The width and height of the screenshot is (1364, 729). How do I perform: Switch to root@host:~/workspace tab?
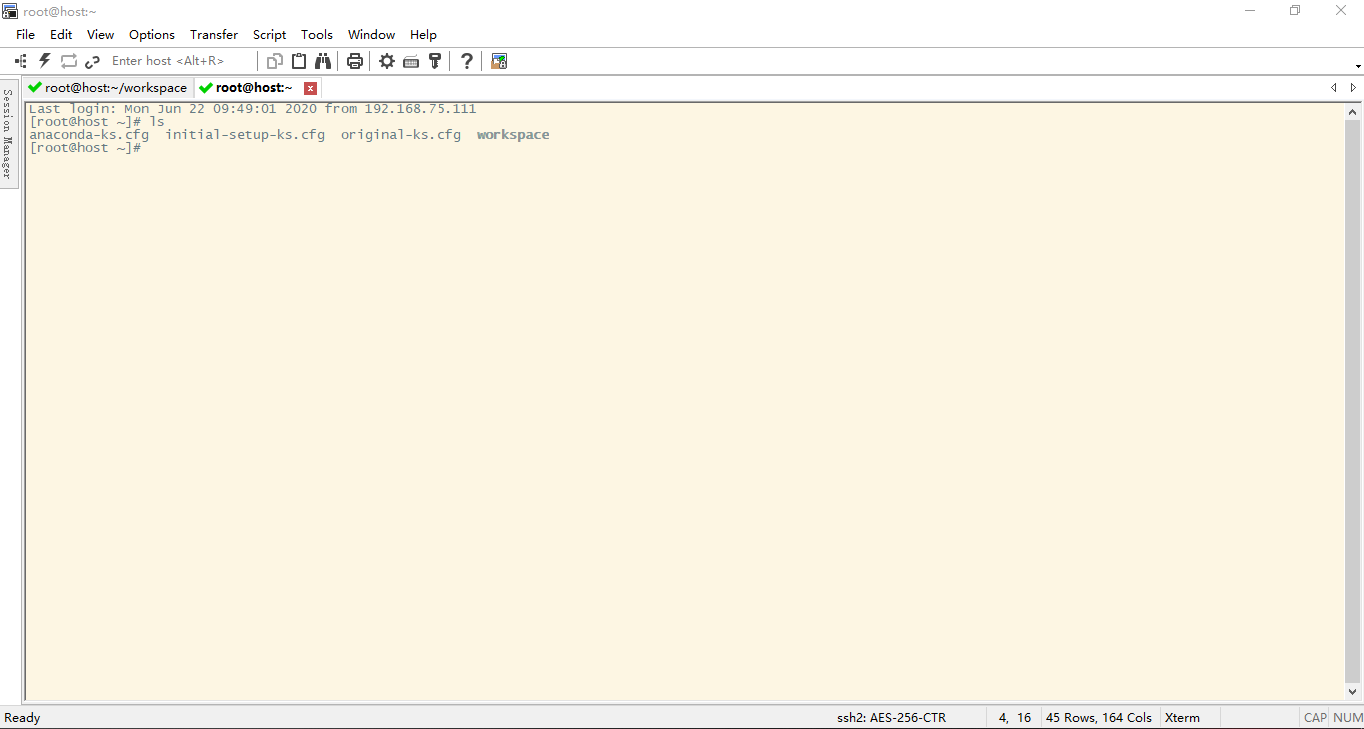coord(108,88)
